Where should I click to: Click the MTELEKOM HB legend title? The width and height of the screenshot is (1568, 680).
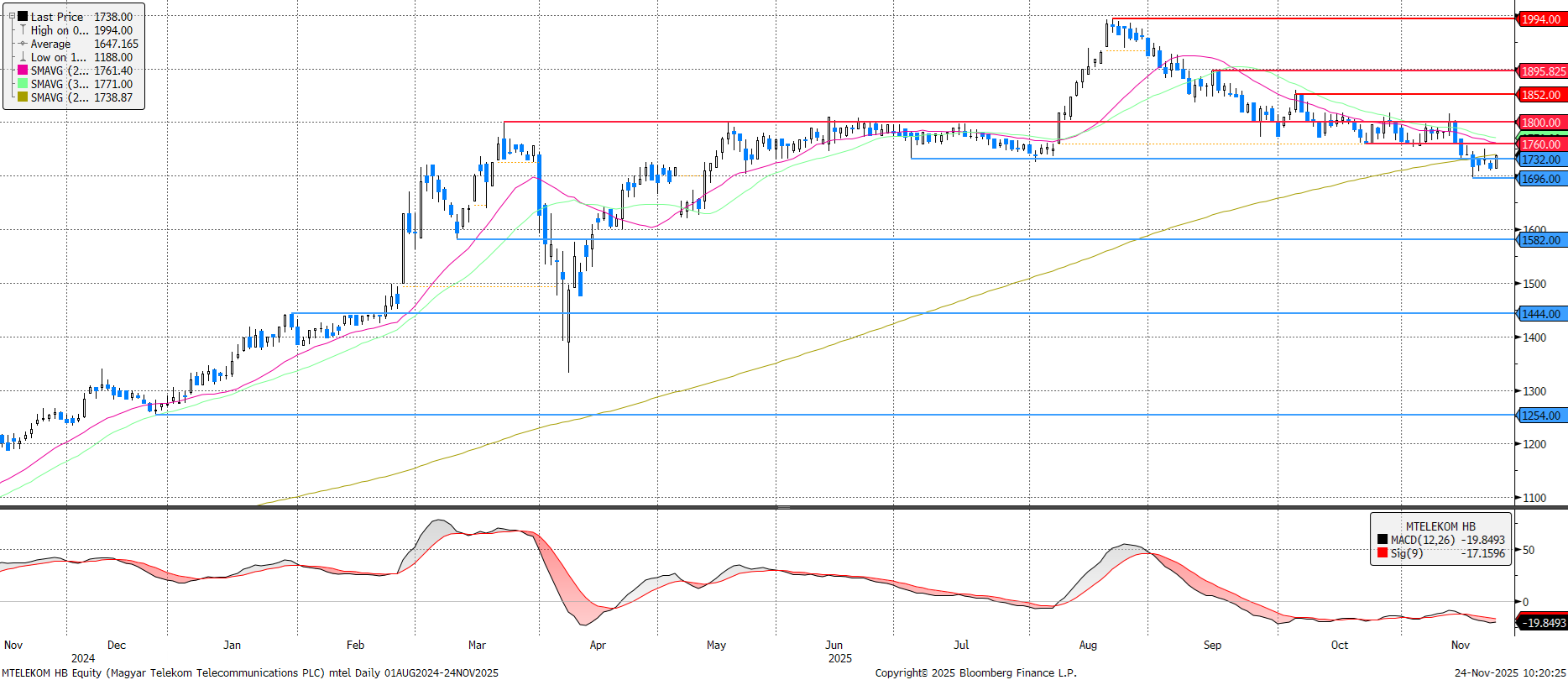tap(1440, 526)
